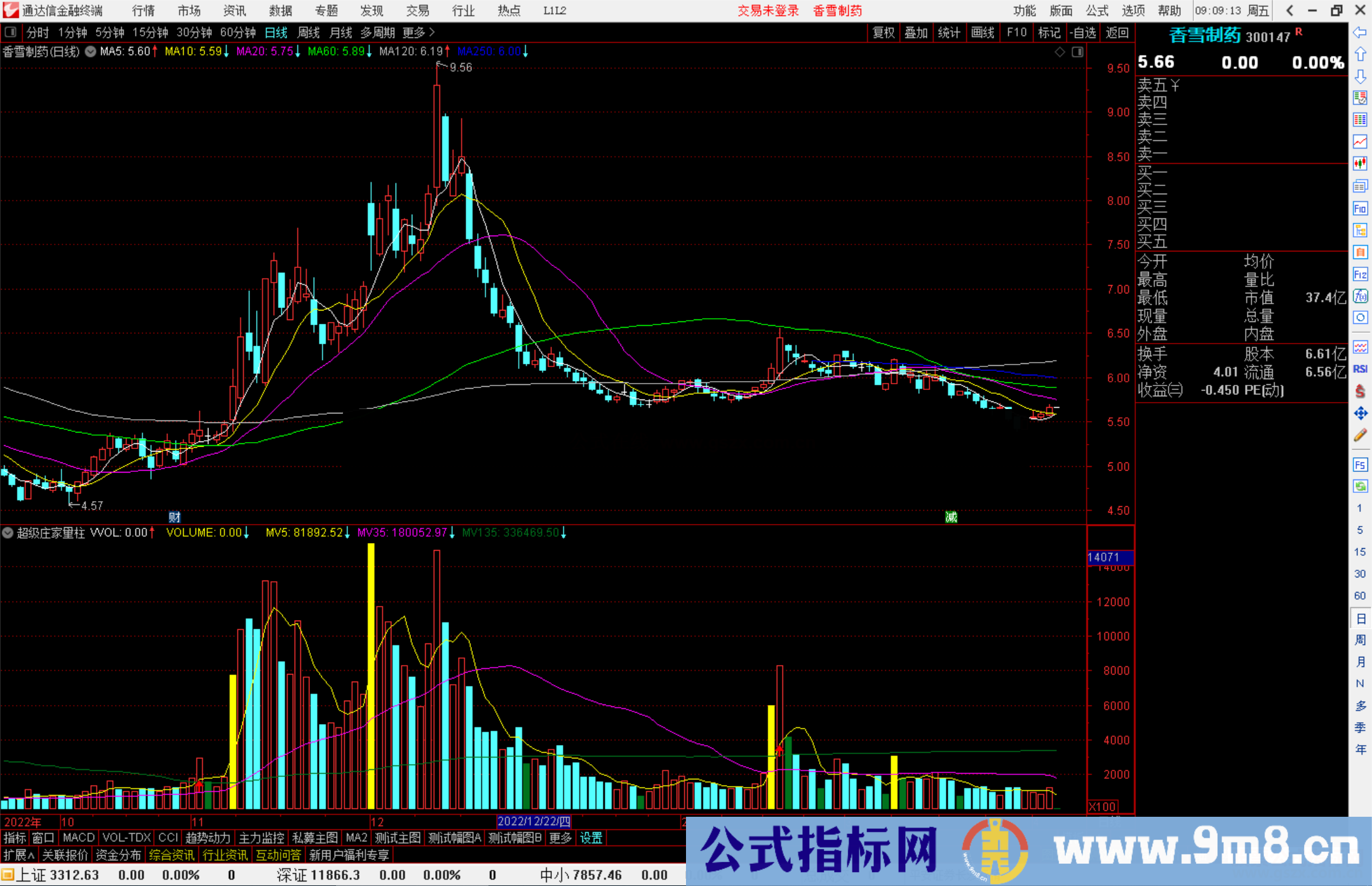Viewport: 1372px width, 886px height.
Task: Open the formula f(x) sidebar icon
Action: [x=1360, y=296]
